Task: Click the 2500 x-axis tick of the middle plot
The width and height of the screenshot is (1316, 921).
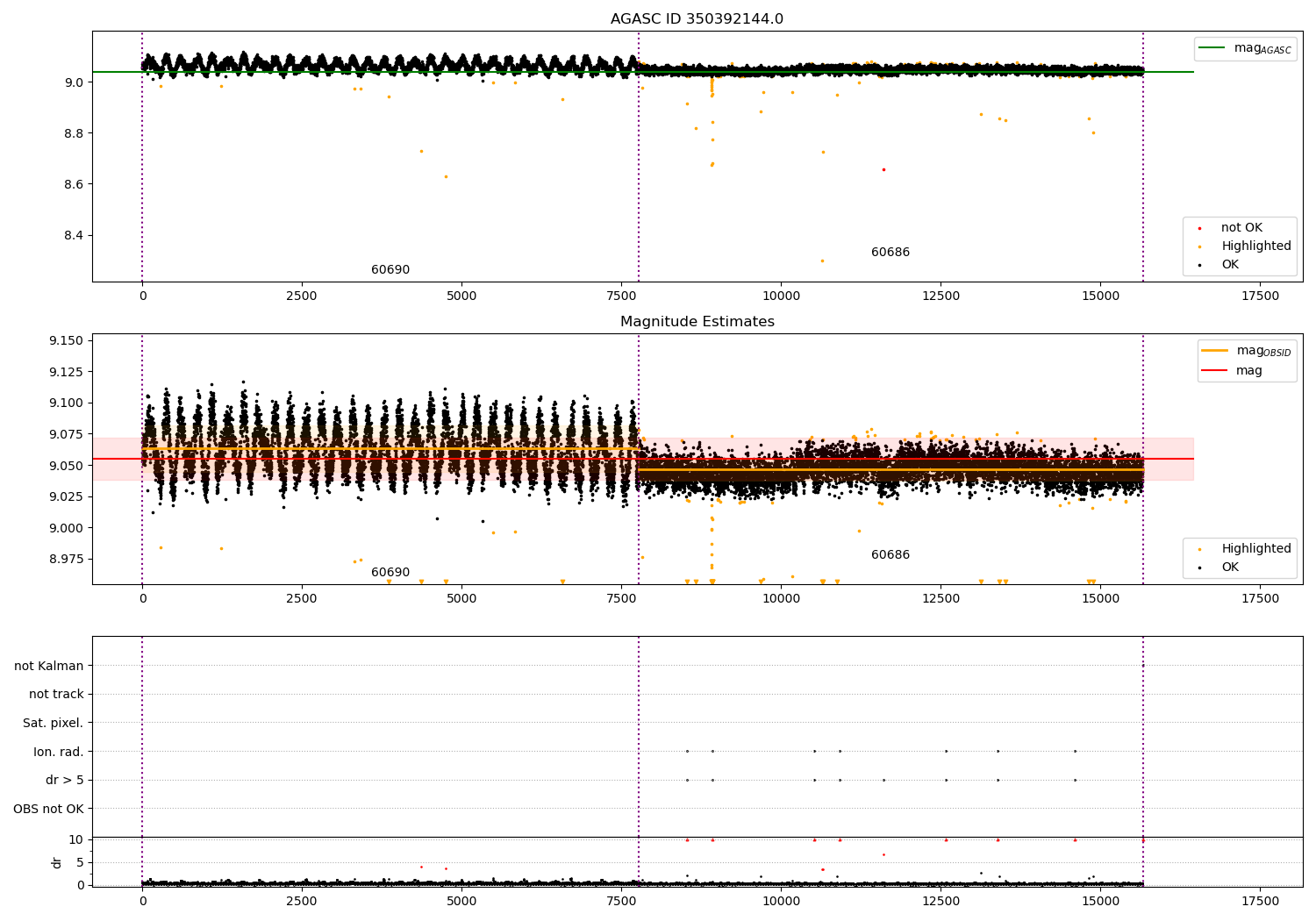Action: click(302, 599)
